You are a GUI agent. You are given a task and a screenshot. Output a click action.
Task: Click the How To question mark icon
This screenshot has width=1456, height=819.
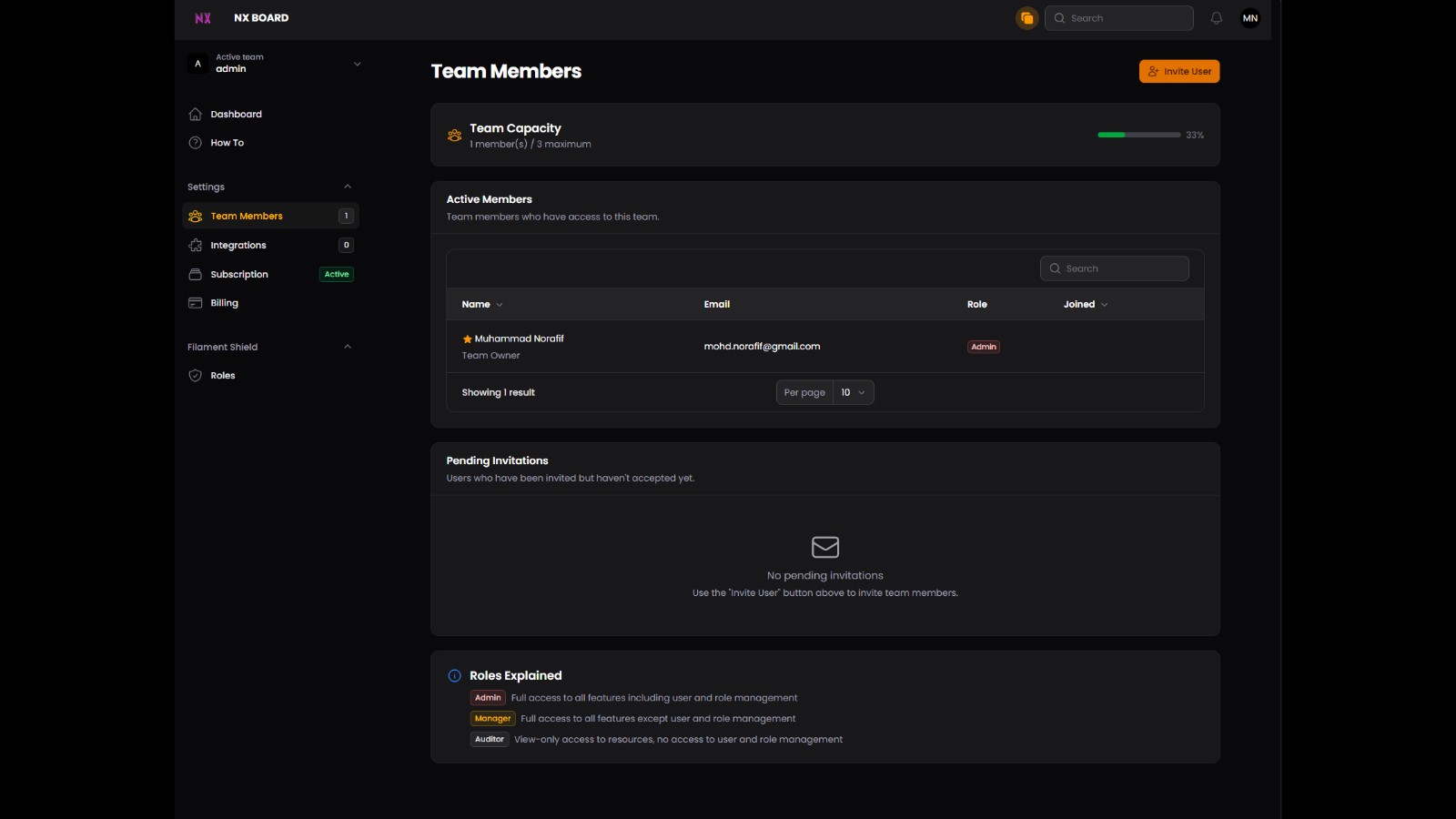pyautogui.click(x=195, y=143)
